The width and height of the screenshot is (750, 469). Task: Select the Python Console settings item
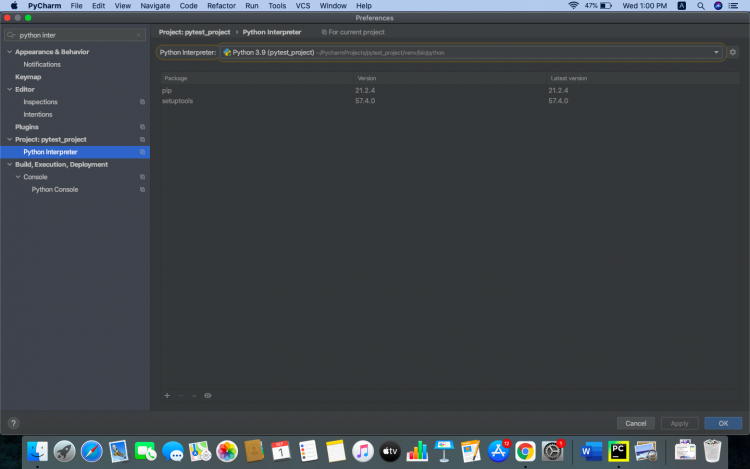(55, 189)
